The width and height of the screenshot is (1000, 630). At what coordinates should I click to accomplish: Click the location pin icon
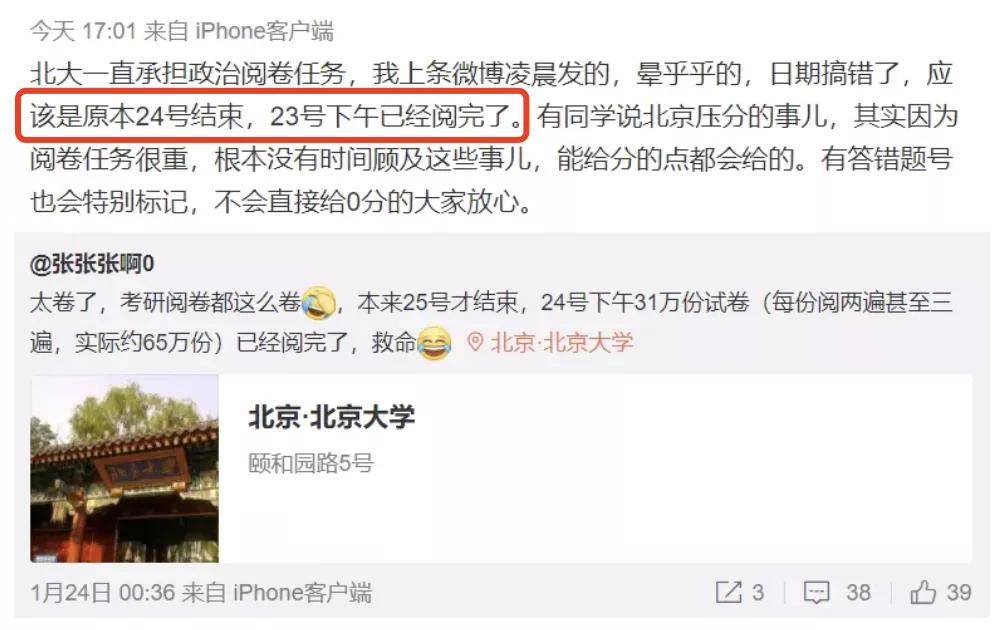pyautogui.click(x=474, y=342)
